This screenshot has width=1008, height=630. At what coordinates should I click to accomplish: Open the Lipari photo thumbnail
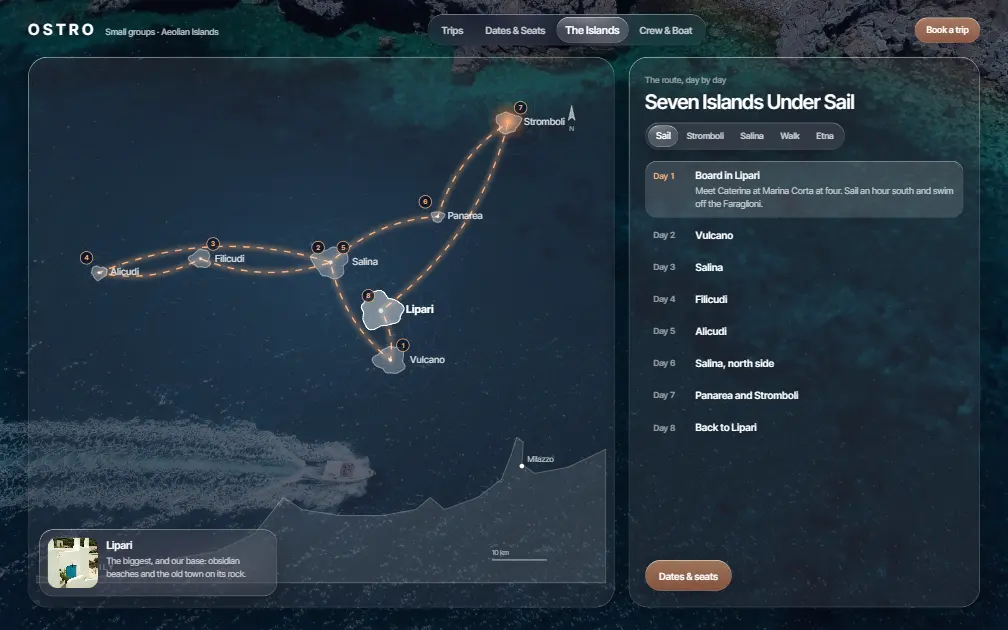pyautogui.click(x=73, y=562)
